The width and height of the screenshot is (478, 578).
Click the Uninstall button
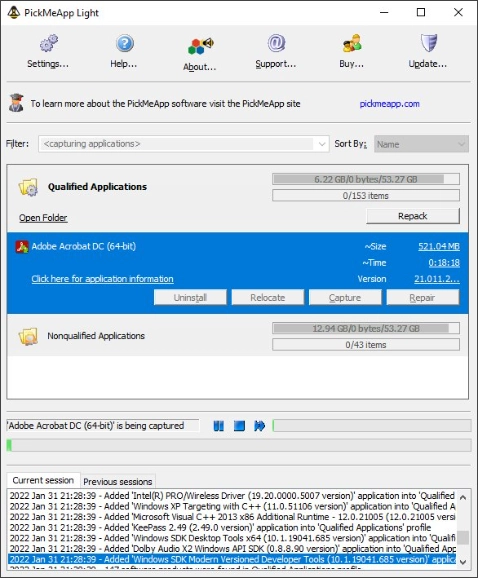[x=190, y=297]
